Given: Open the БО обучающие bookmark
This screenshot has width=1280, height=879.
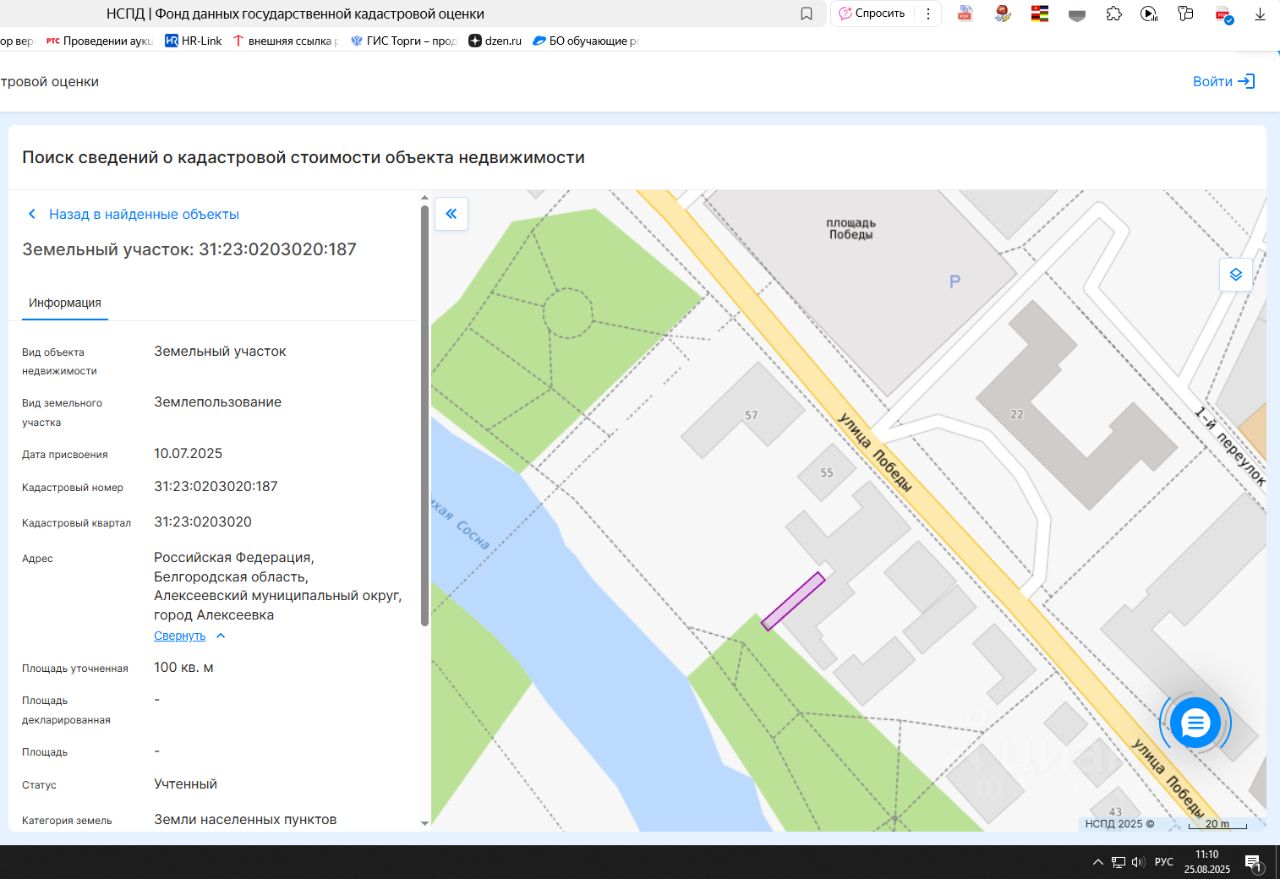Looking at the screenshot, I should (x=585, y=41).
